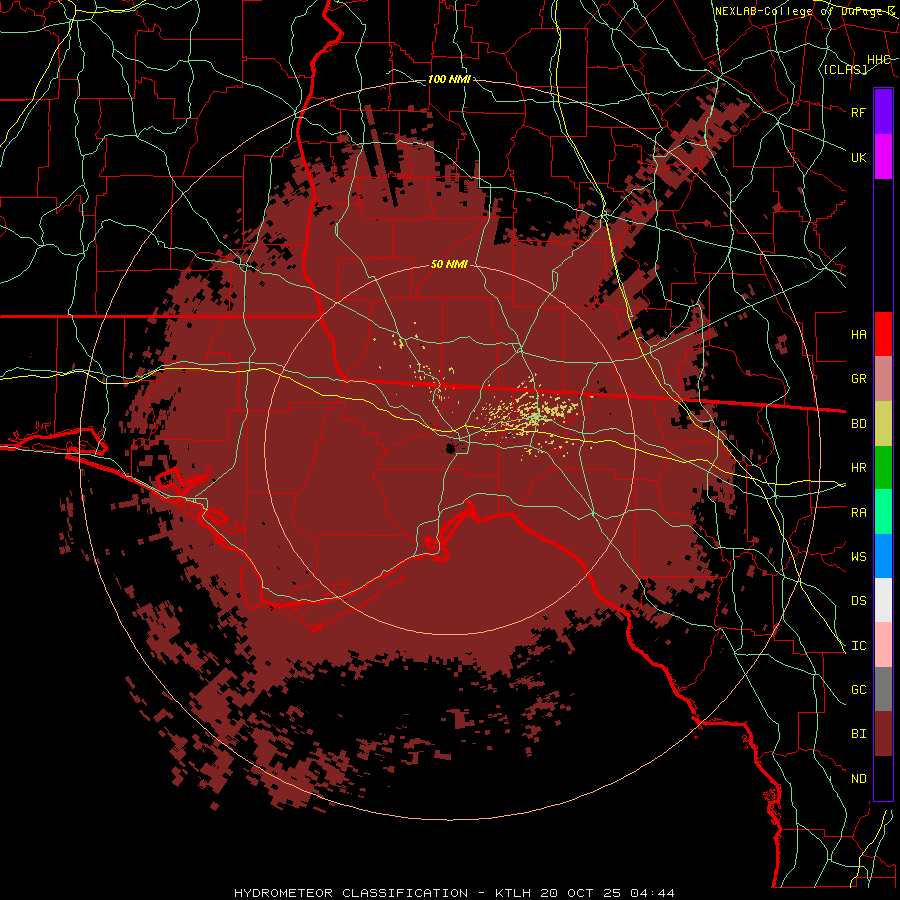Viewport: 900px width, 900px height.
Task: Click the HA legend label
Action: point(859,335)
